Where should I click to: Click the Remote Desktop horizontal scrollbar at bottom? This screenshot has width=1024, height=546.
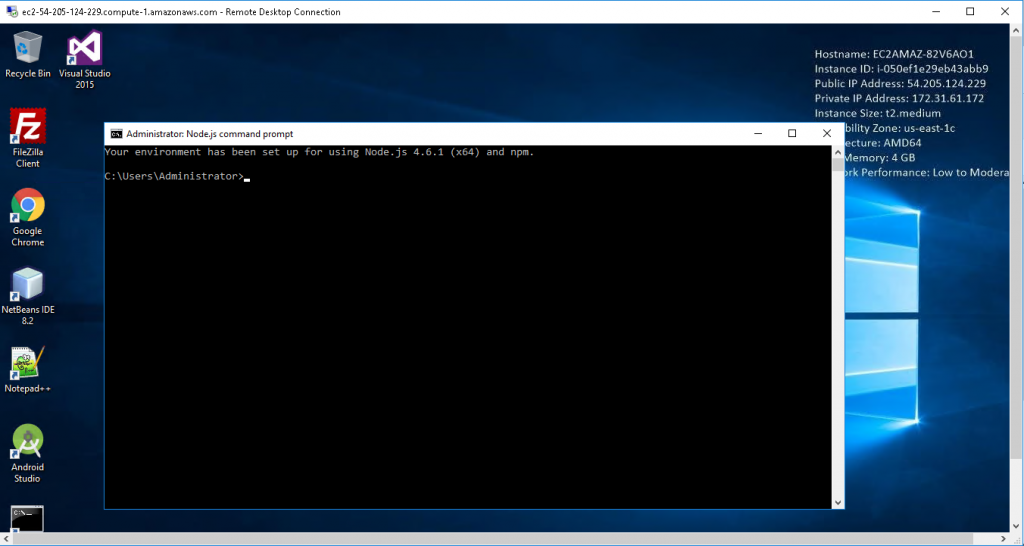[x=500, y=538]
